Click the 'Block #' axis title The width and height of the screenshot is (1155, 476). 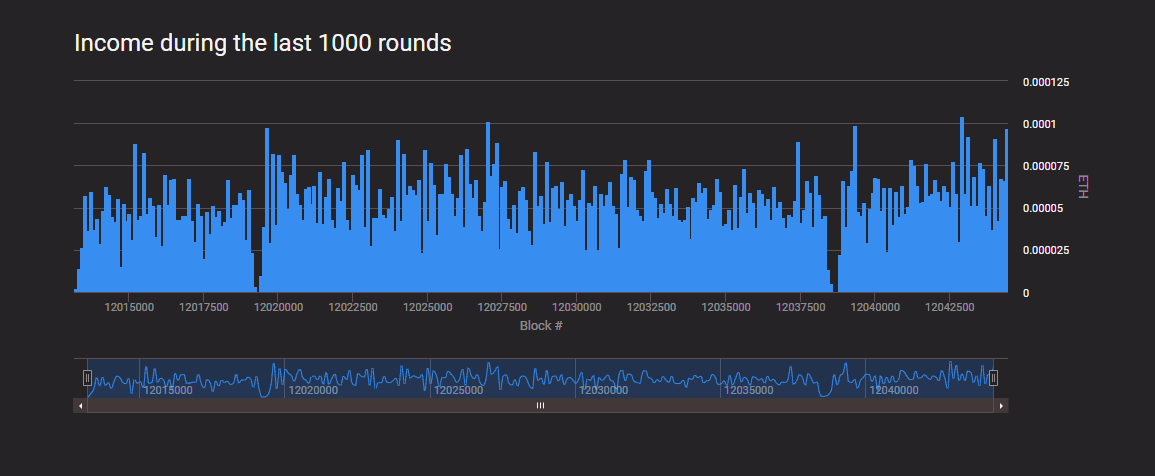click(541, 325)
